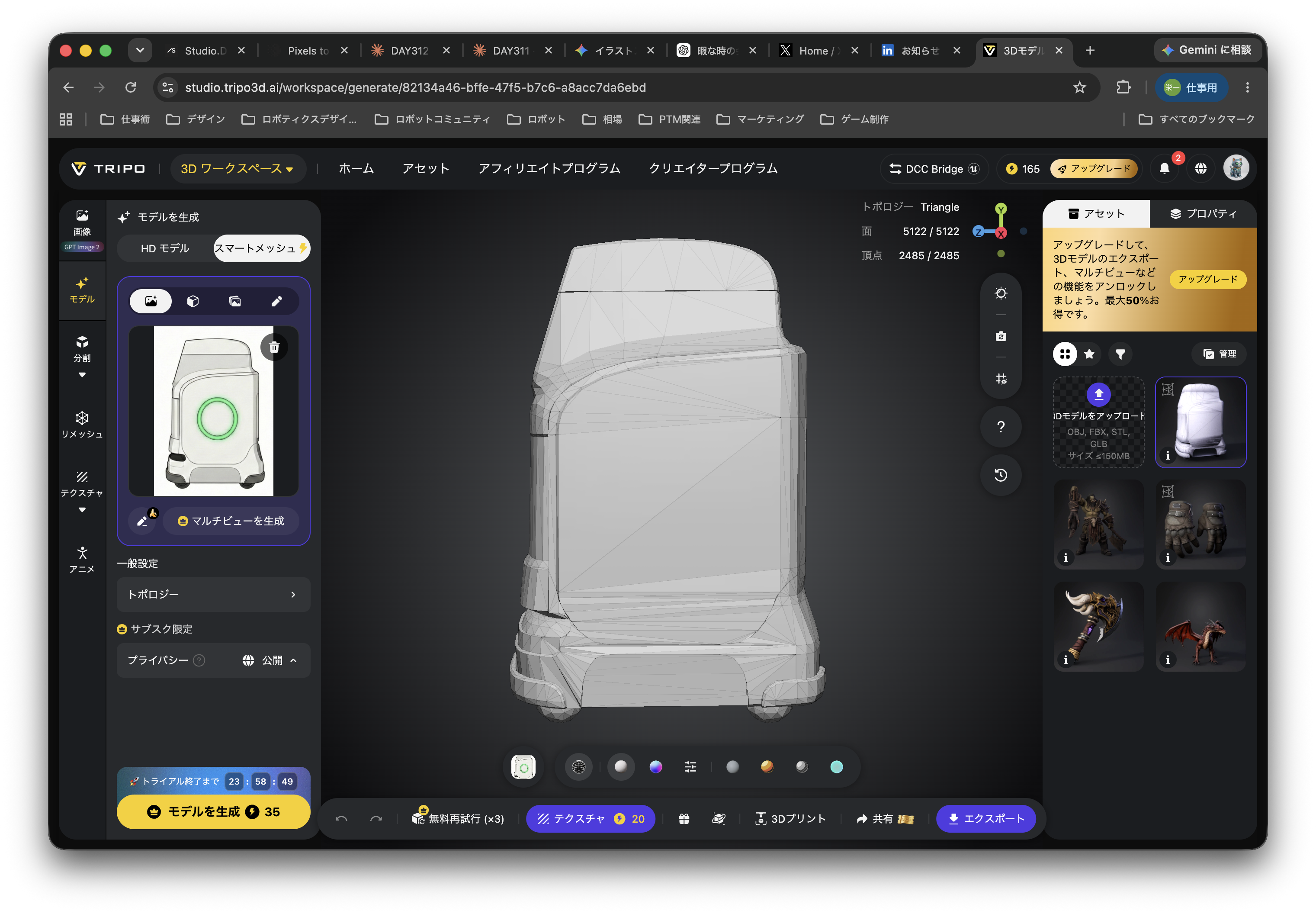
Task: Click the テクスチャ 20 button
Action: click(591, 819)
